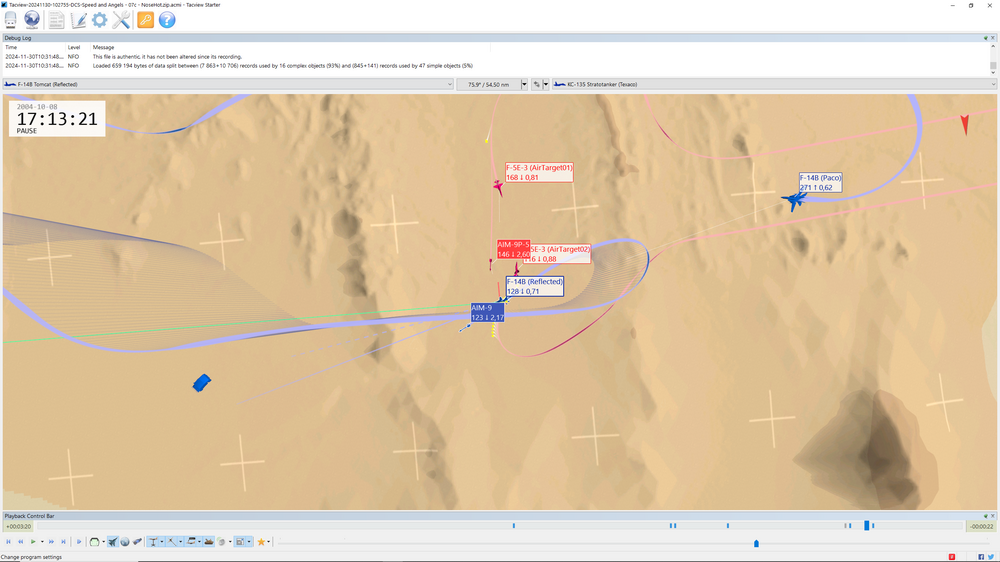Click the Facebook icon in status bar

point(981,557)
